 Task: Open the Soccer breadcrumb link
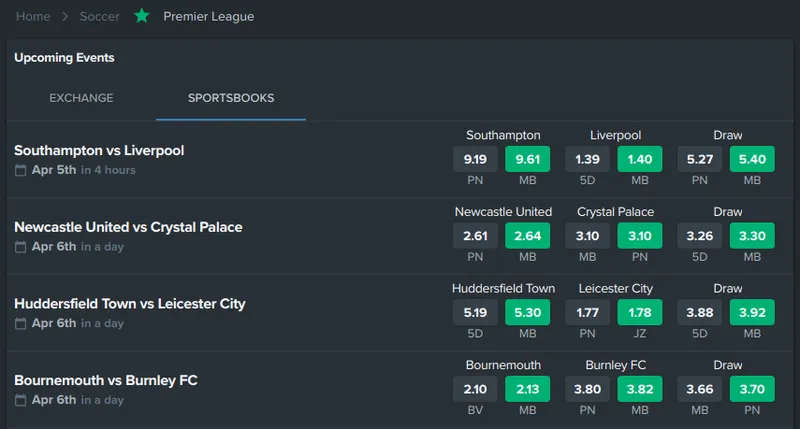click(x=99, y=16)
